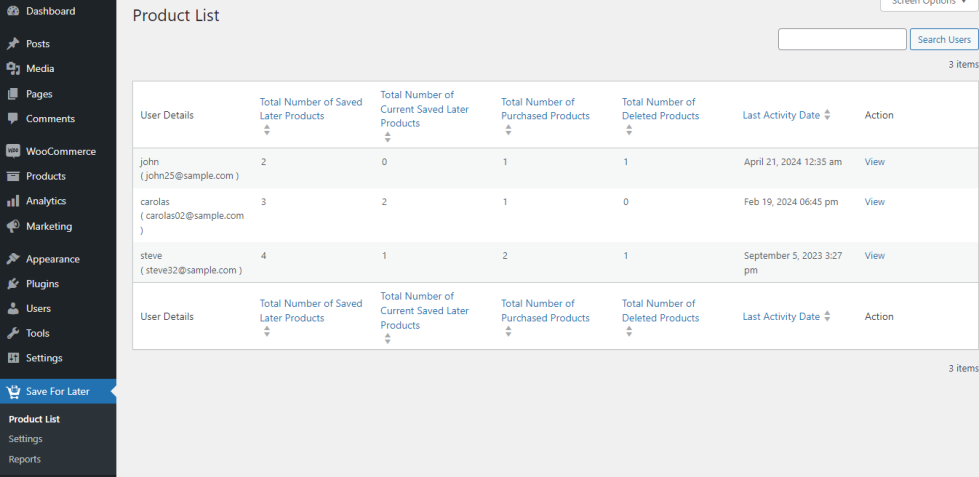Focus the user search text field

click(x=842, y=40)
